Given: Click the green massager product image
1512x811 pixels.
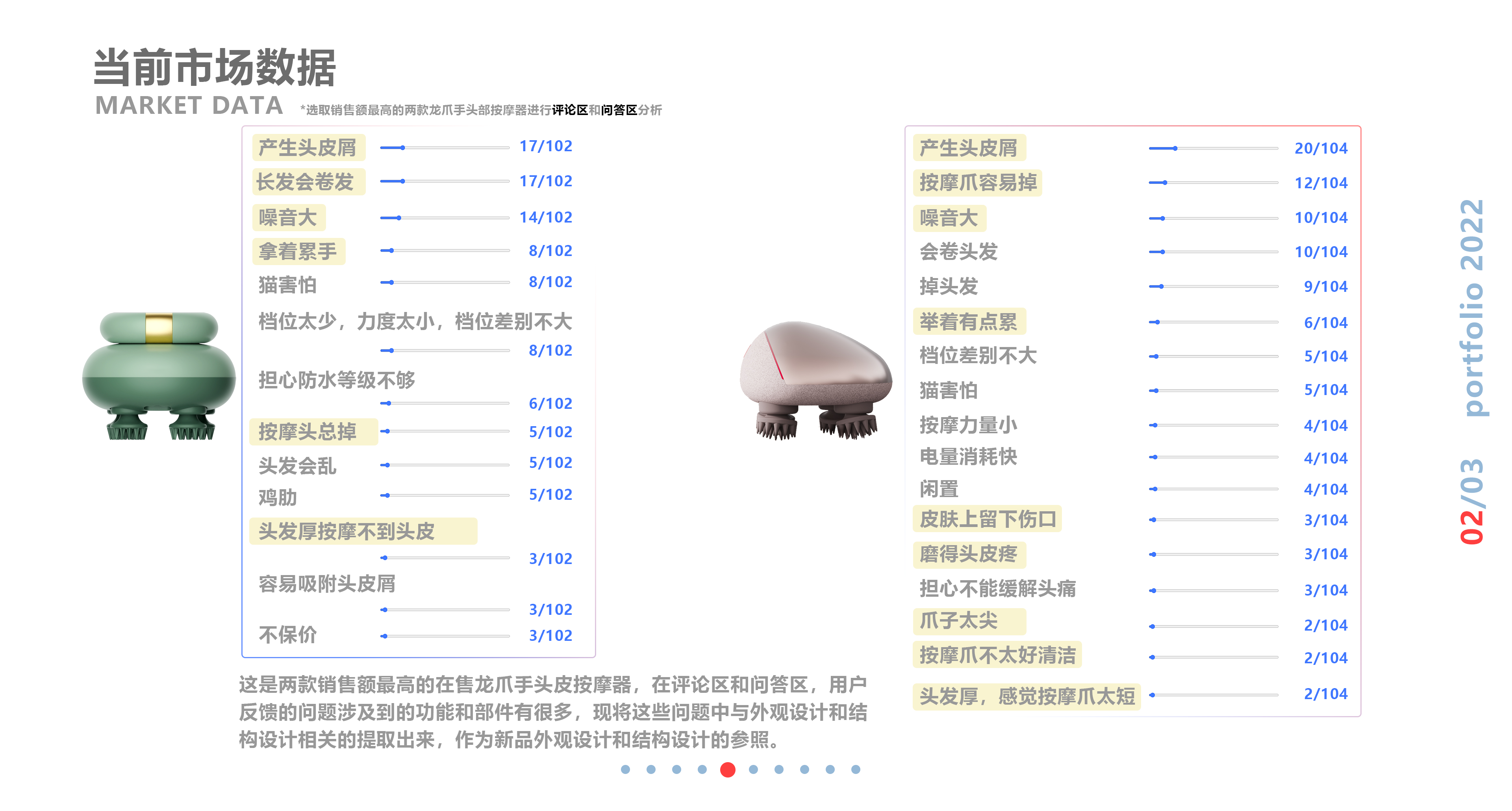Looking at the screenshot, I should pos(159,376).
